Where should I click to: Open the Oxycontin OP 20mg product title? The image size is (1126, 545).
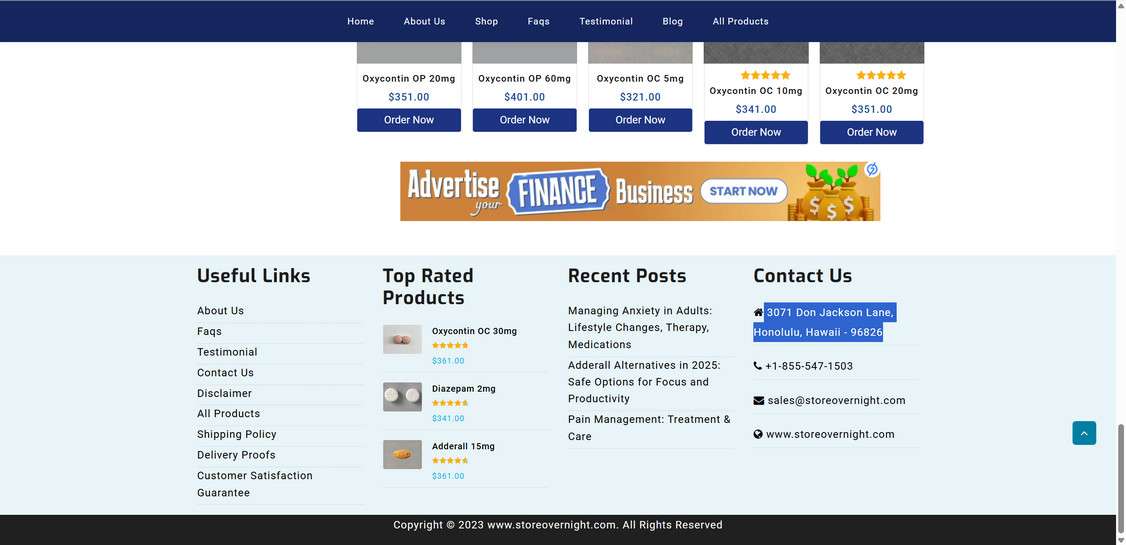[x=409, y=79]
